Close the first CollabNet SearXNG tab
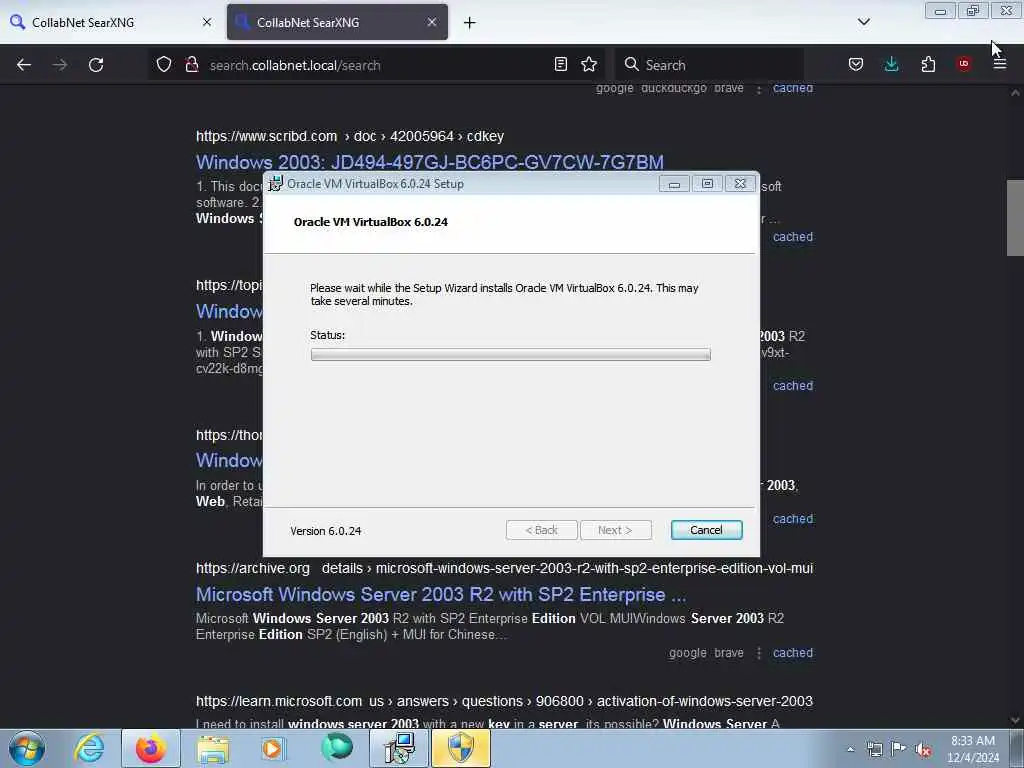 pyautogui.click(x=207, y=22)
